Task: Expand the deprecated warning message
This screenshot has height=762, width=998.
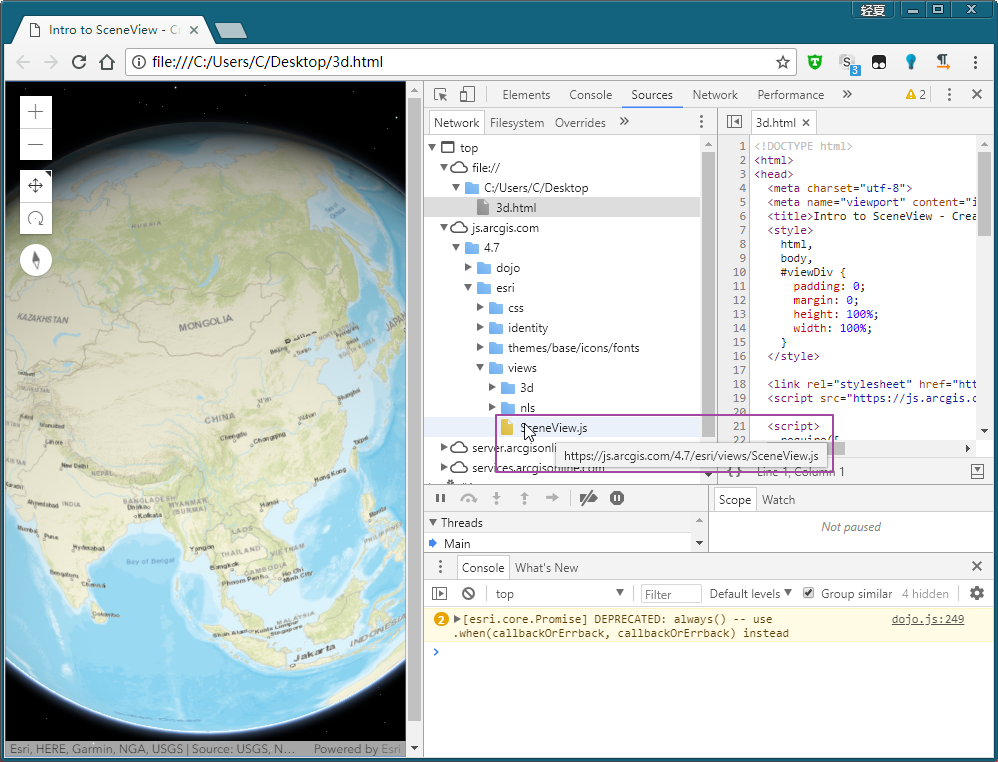Action: (457, 619)
